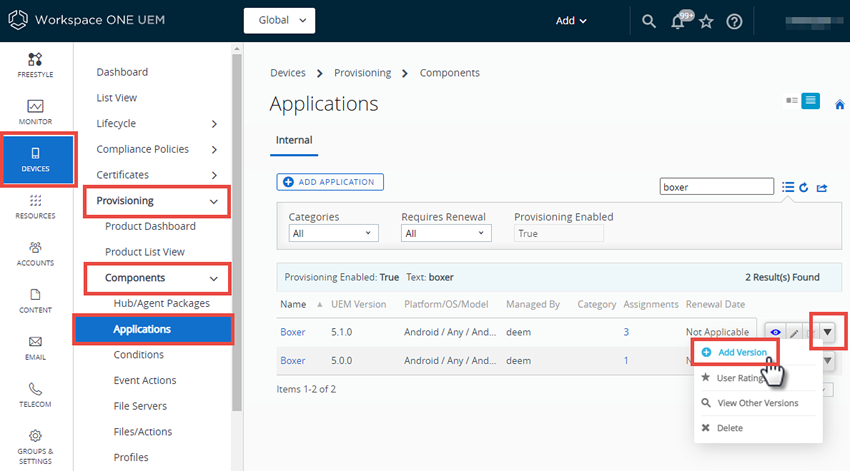The image size is (850, 471).
Task: Open the Boxer 5.1.0 application link
Action: (x=292, y=332)
